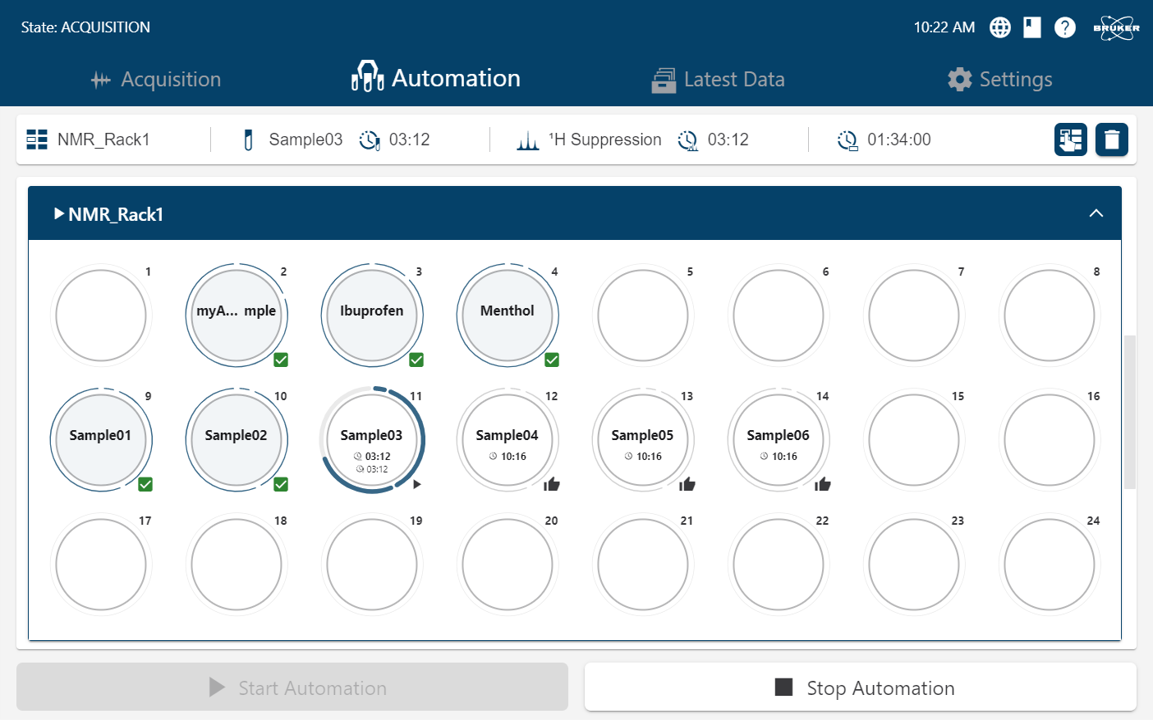Click the Sample03 name in the status bar

[305, 140]
